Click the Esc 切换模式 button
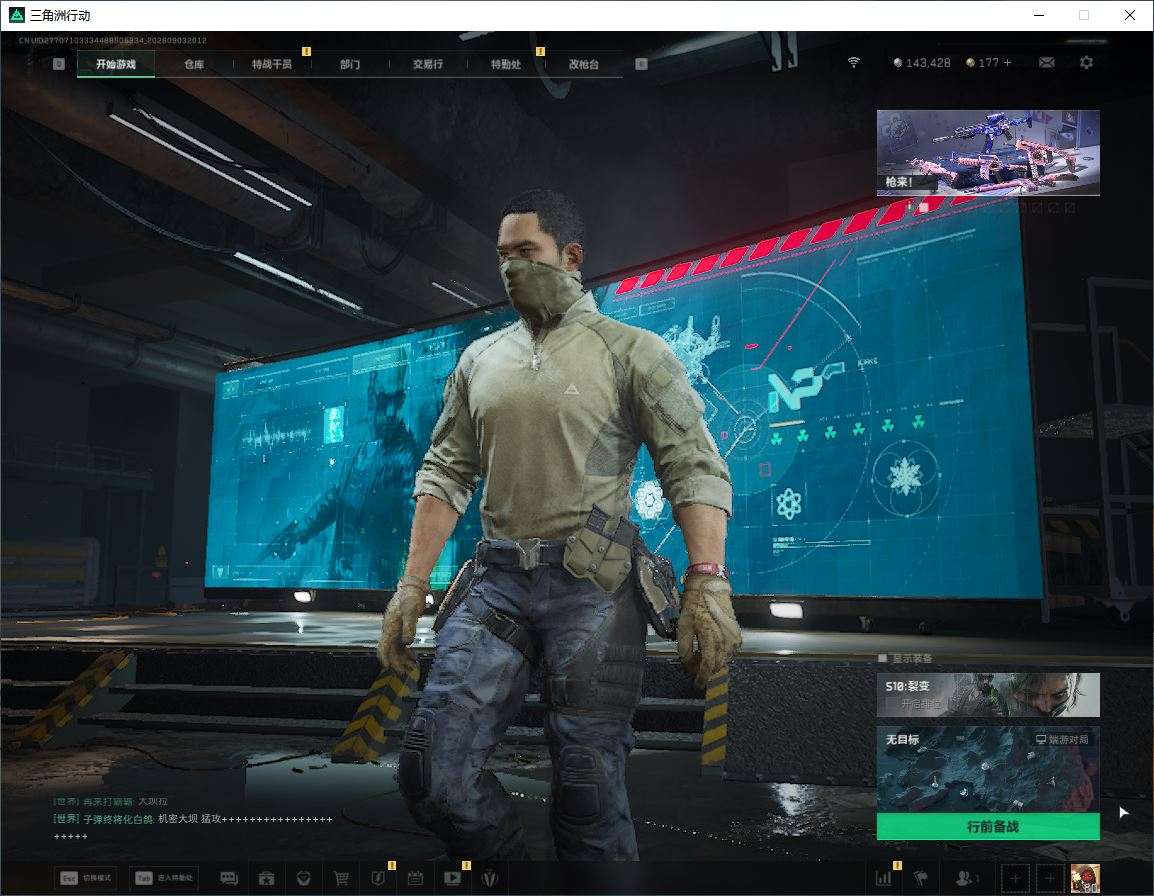This screenshot has height=896, width=1154. [x=87, y=878]
